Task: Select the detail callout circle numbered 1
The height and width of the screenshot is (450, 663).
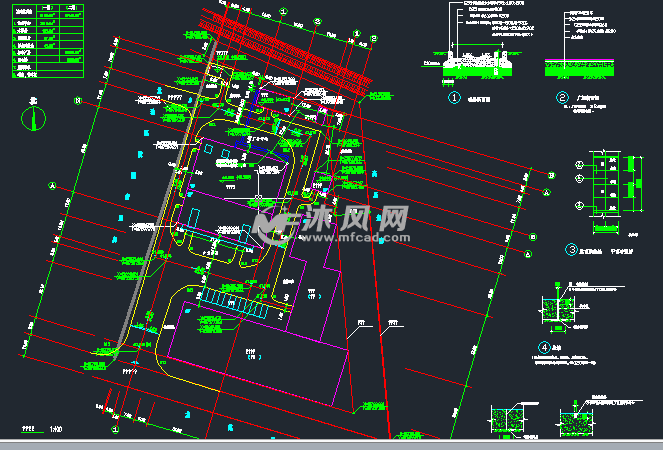Action: coord(454,98)
